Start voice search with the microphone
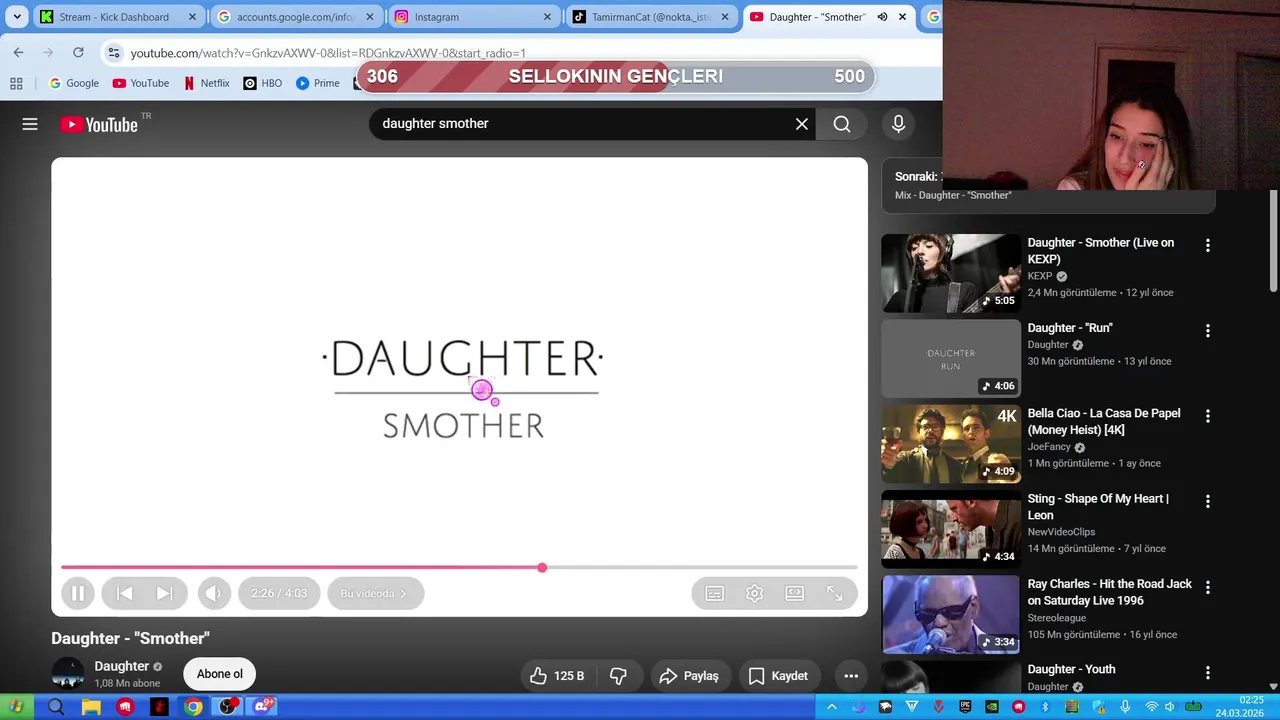This screenshot has height=720, width=1280. pyautogui.click(x=898, y=124)
